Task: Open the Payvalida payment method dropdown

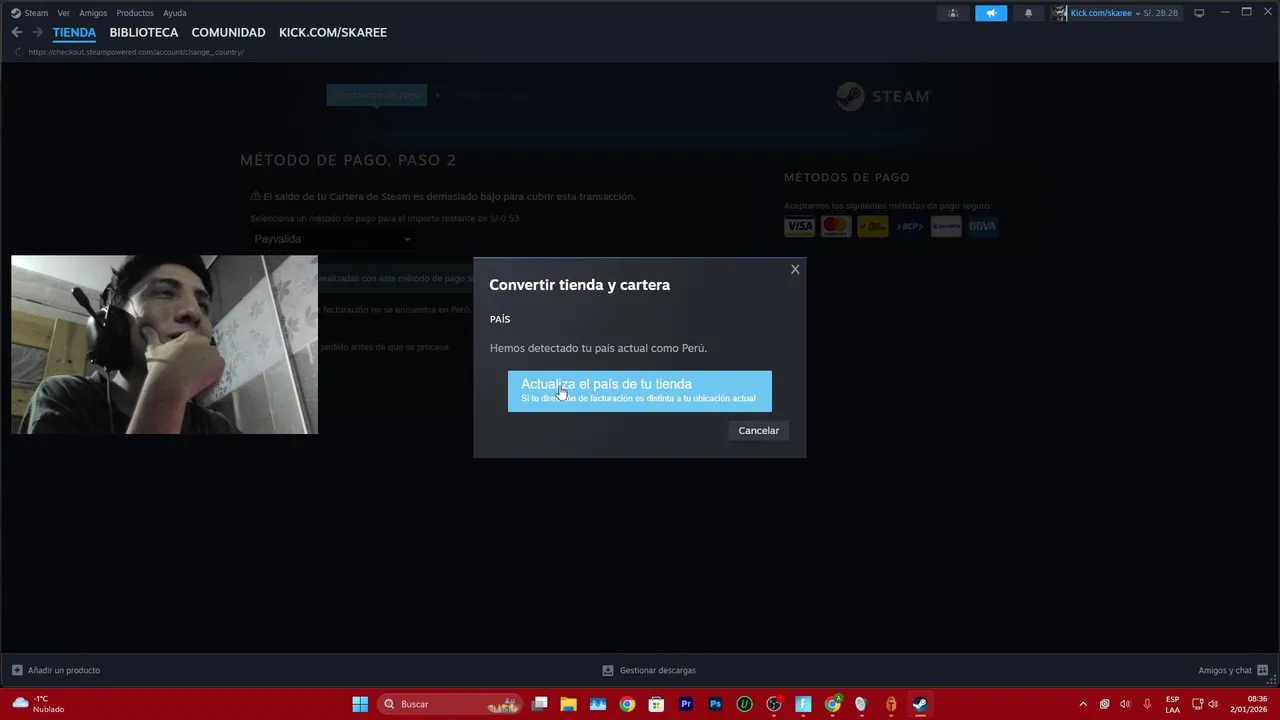Action: pyautogui.click(x=333, y=239)
